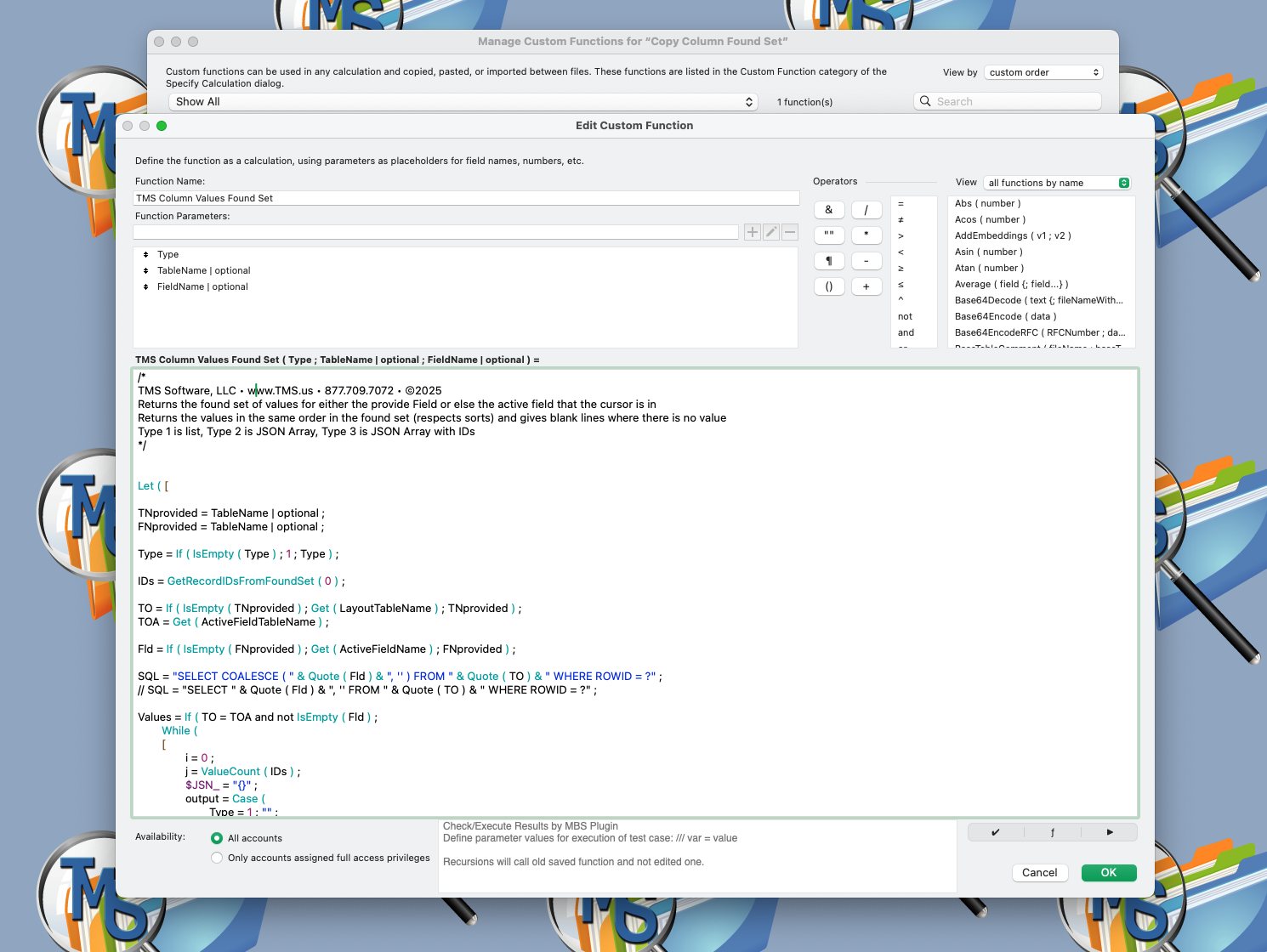Select Base64Encode ( data ) from function list
This screenshot has width=1267, height=952.
[1005, 316]
